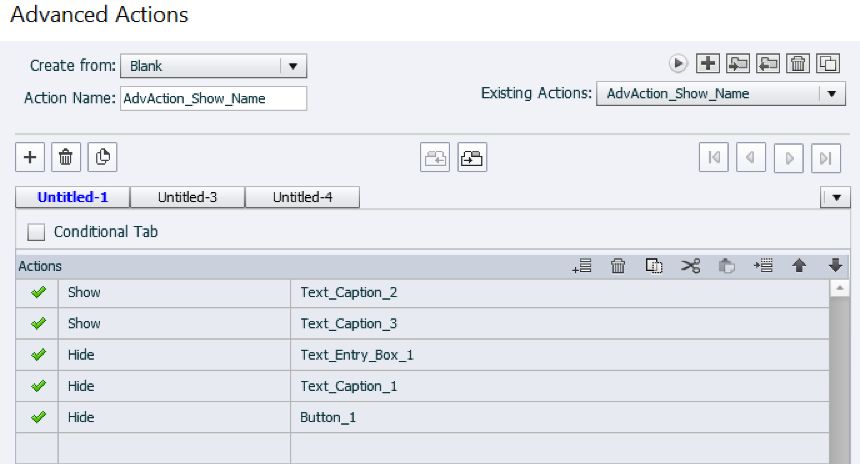Screen dimensions: 860x464
Task: Expand the Existing Actions dropdown
Action: 832,94
